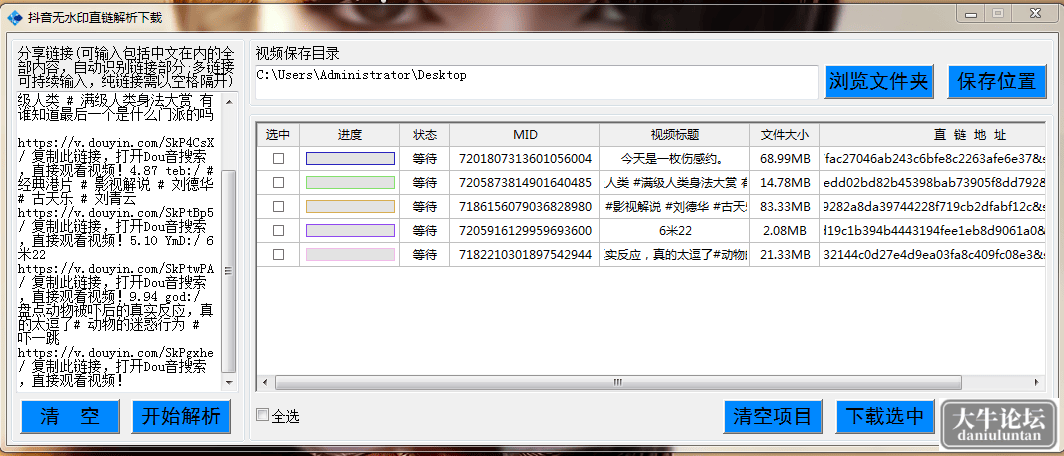
Task: Click the purple progress bar for 6米22 row
Action: pos(350,231)
